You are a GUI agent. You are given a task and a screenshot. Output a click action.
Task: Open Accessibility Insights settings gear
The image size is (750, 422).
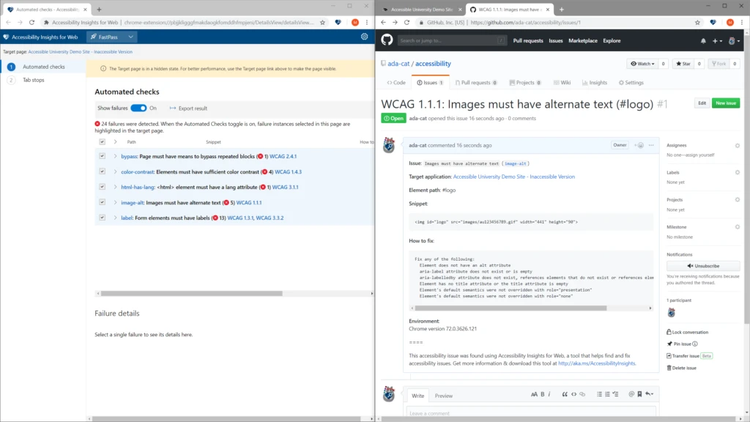coord(364,37)
